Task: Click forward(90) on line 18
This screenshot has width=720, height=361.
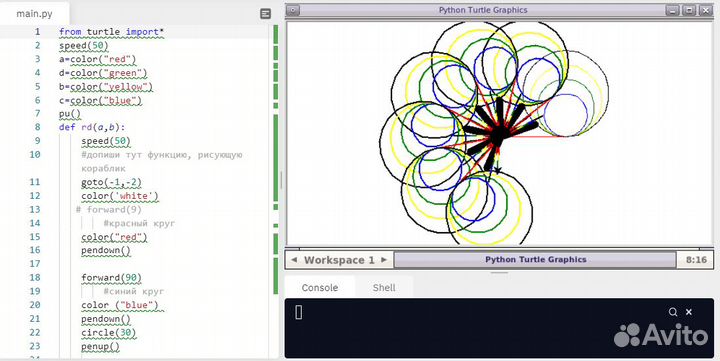Action: (x=112, y=278)
